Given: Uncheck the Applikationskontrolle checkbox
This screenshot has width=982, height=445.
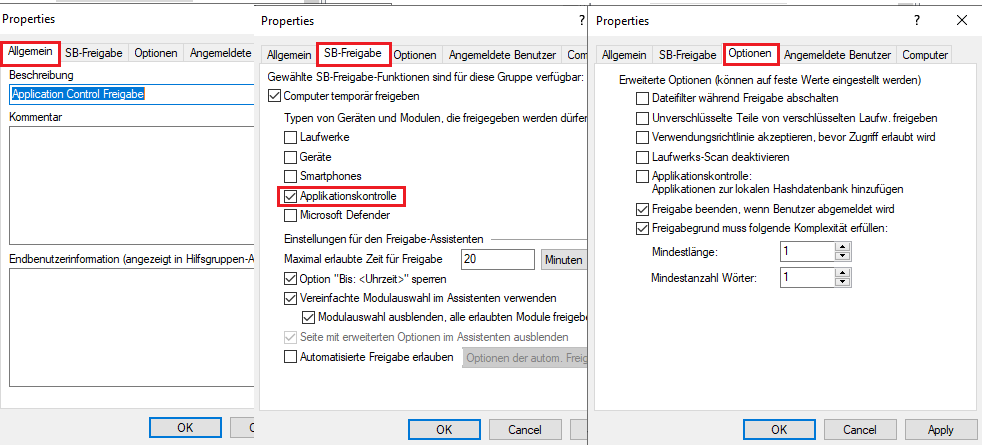Looking at the screenshot, I should [x=291, y=196].
